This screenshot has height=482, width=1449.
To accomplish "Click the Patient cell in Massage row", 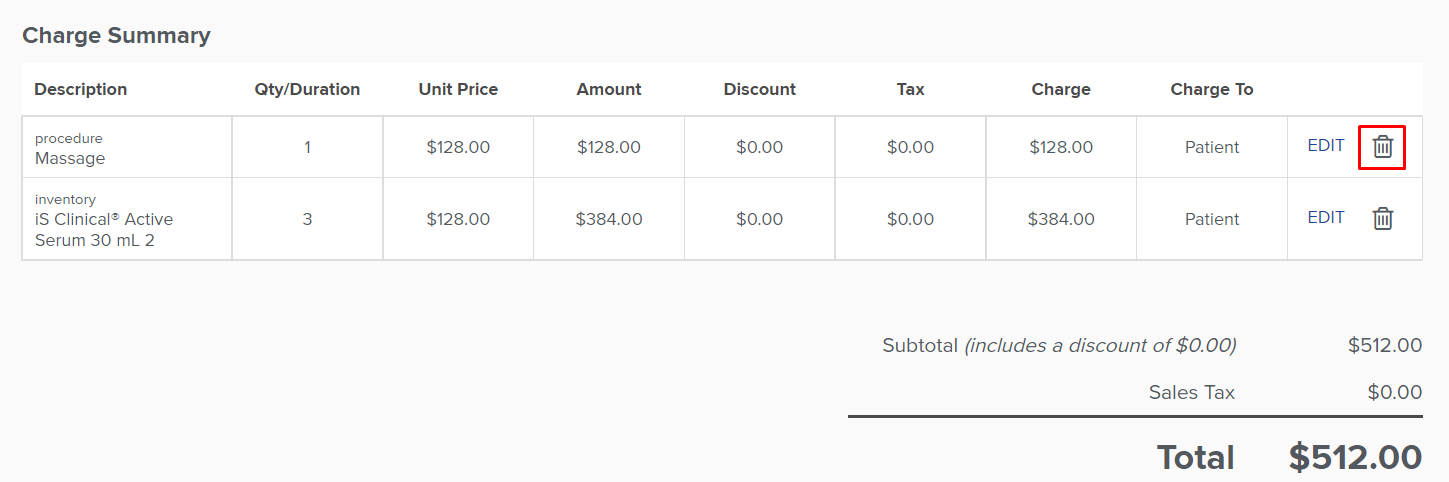I will click(x=1212, y=147).
